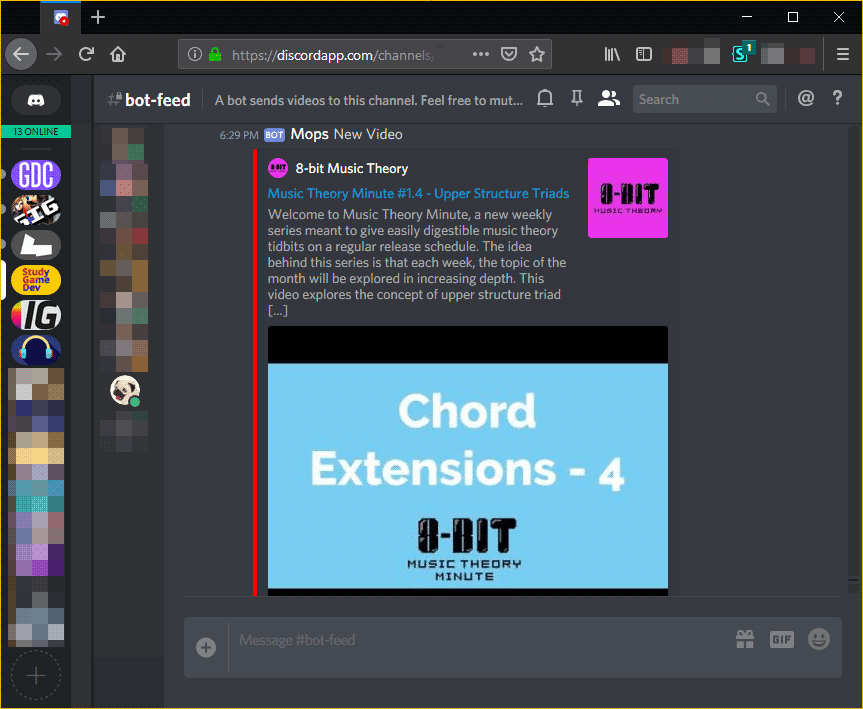Click the green padlock security icon
863x709 pixels.
(x=215, y=54)
